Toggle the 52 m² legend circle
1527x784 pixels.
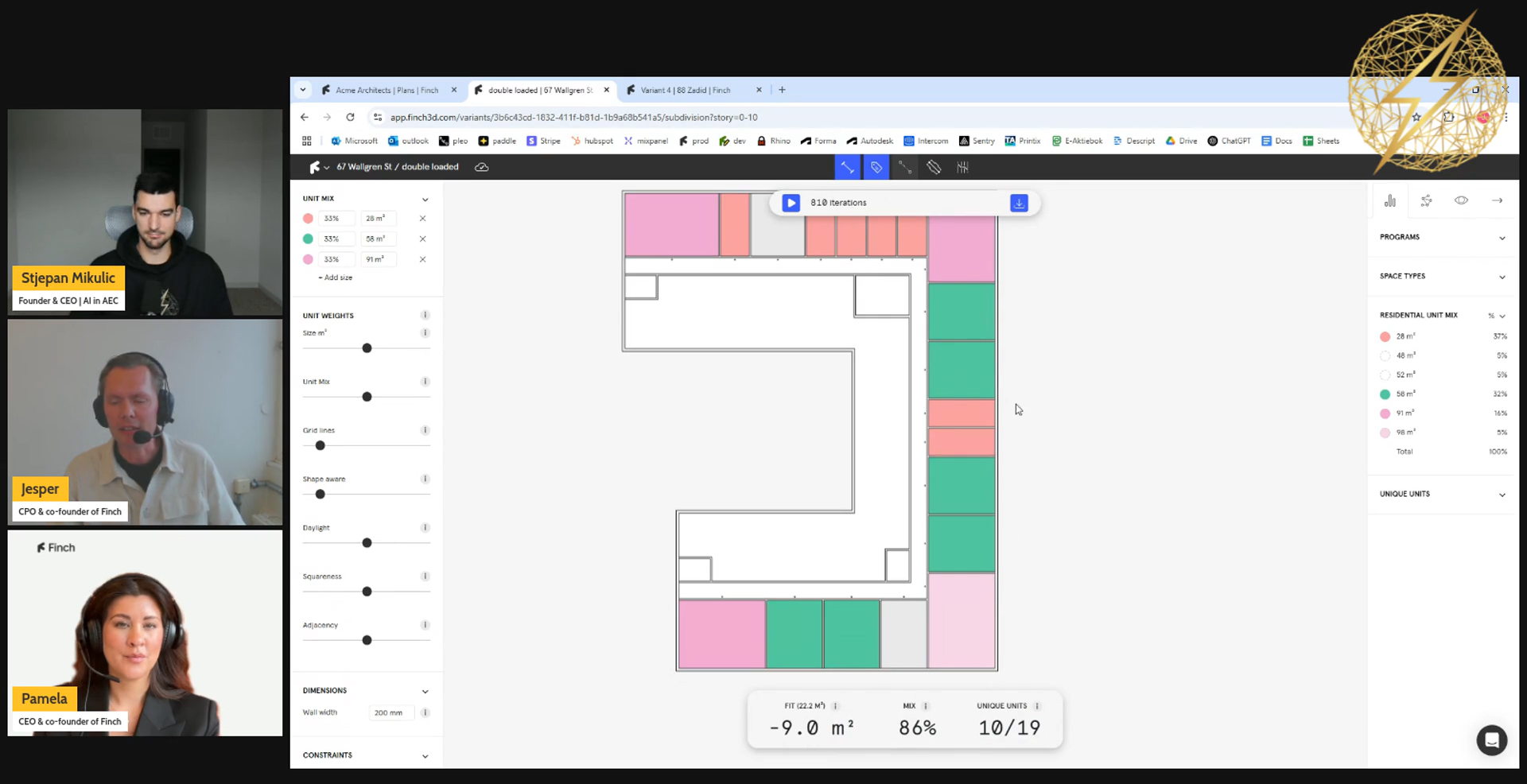pyautogui.click(x=1385, y=375)
